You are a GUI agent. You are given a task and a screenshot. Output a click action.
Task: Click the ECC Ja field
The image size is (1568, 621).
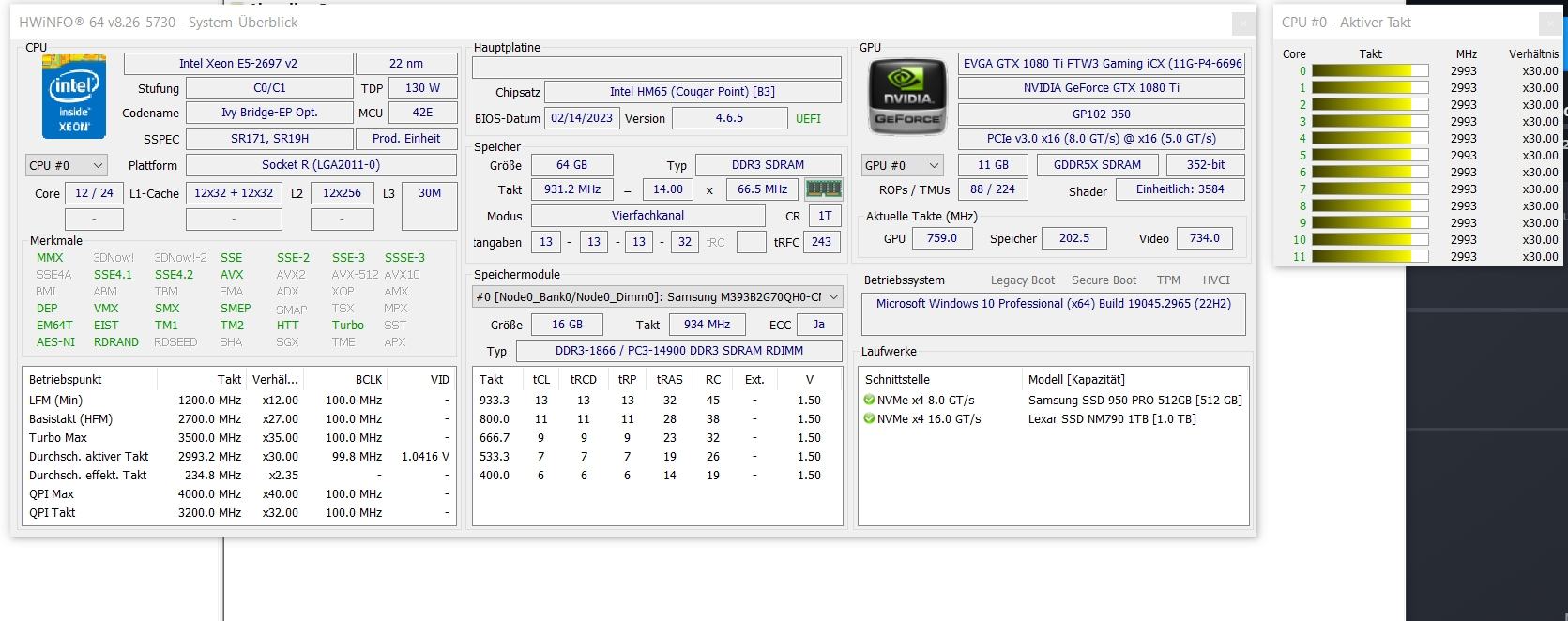[x=818, y=325]
